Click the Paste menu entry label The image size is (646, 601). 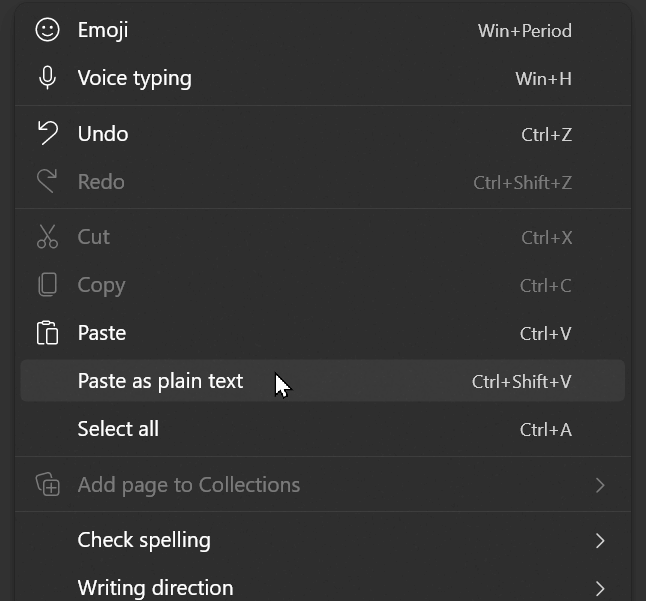(102, 333)
